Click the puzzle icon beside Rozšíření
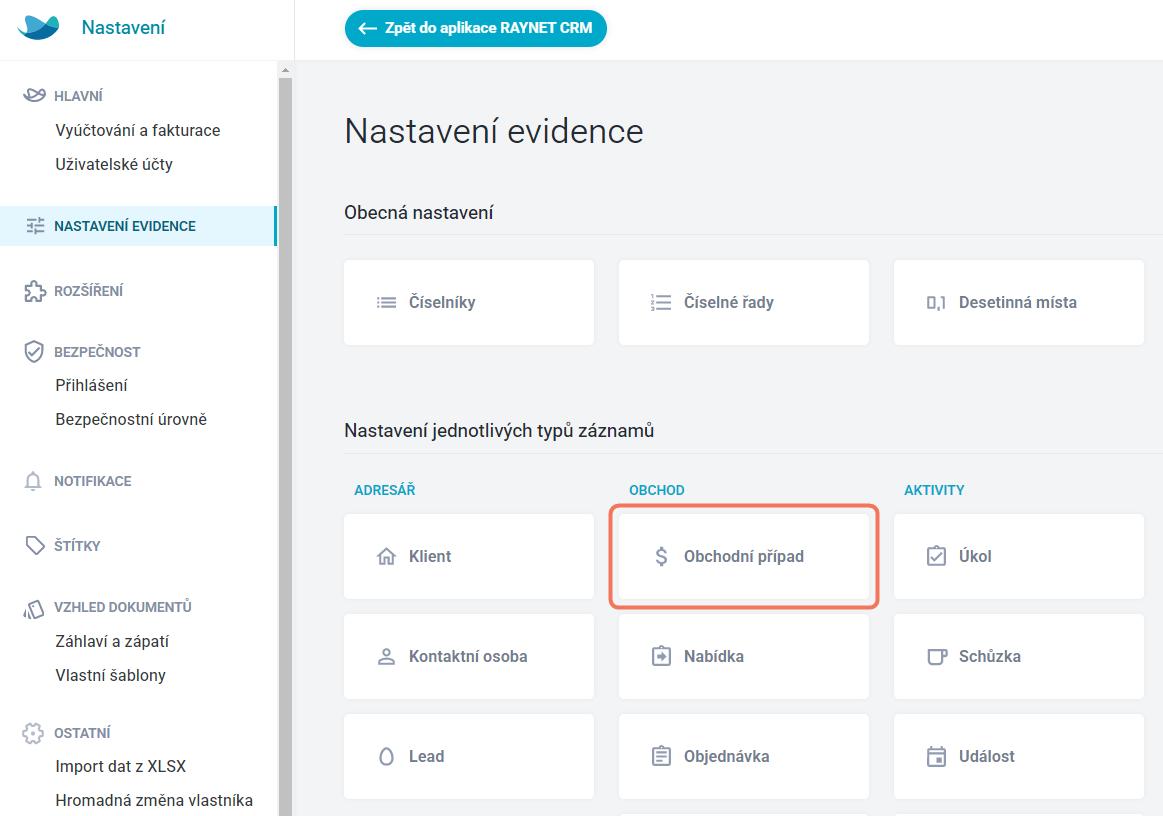The height and width of the screenshot is (816, 1163). pos(35,291)
